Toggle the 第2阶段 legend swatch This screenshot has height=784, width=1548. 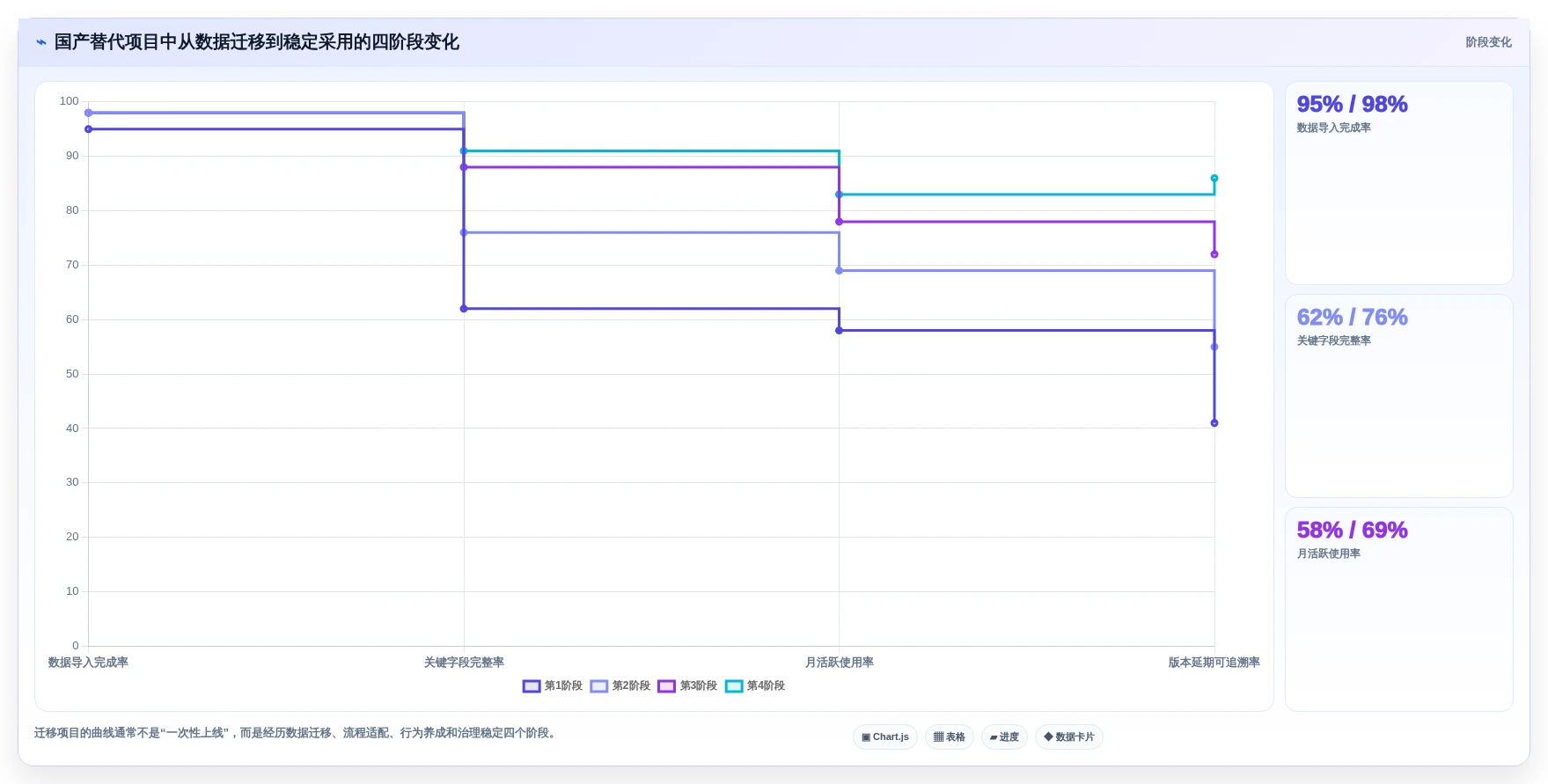[x=599, y=686]
